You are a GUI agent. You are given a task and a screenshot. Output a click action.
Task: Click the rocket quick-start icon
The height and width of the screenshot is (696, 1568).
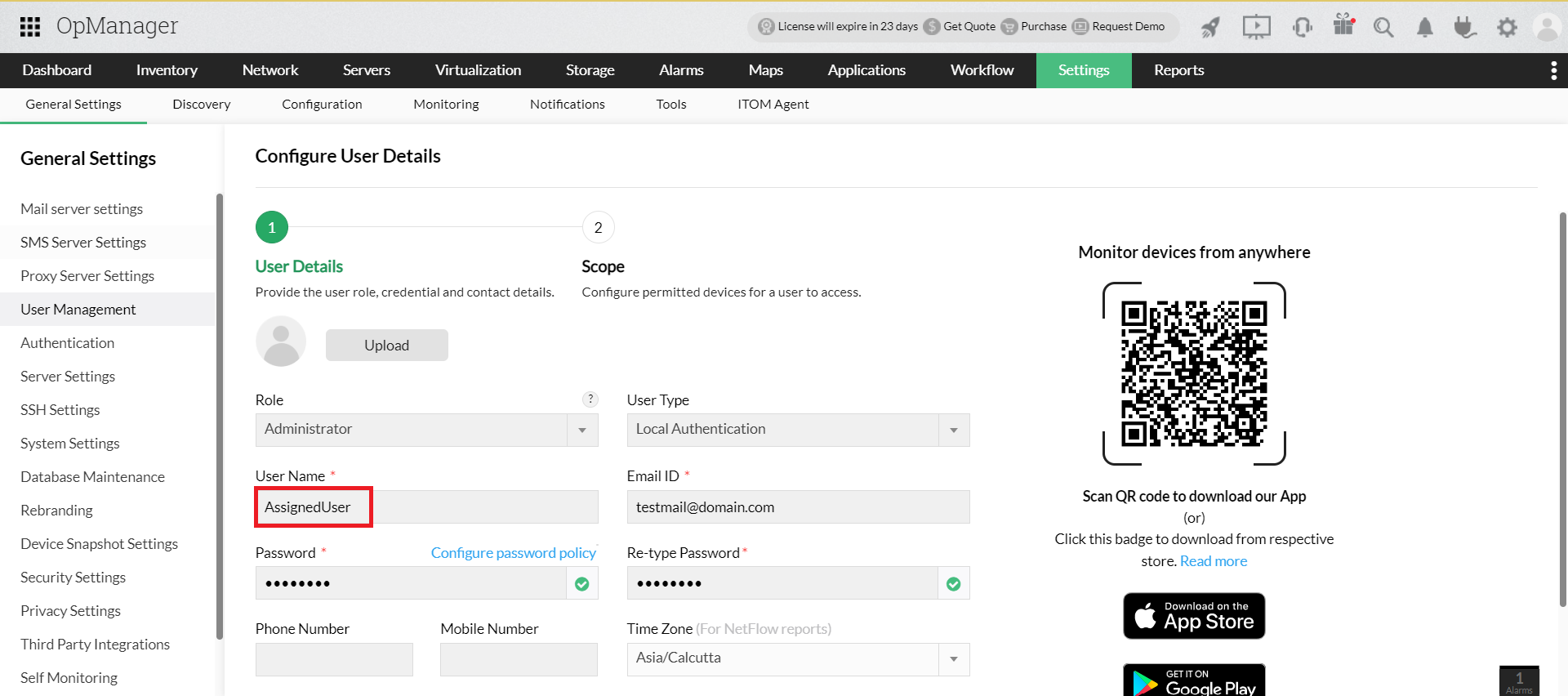coord(1210,27)
